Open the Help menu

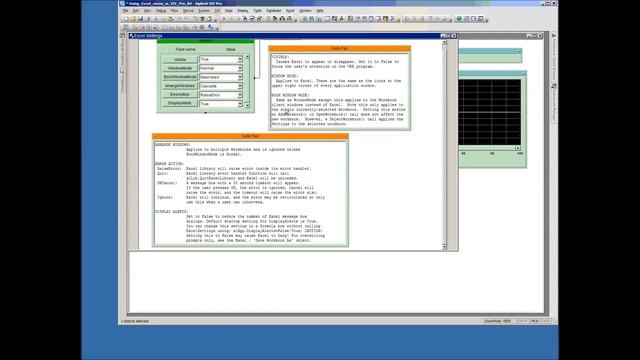coord(320,11)
